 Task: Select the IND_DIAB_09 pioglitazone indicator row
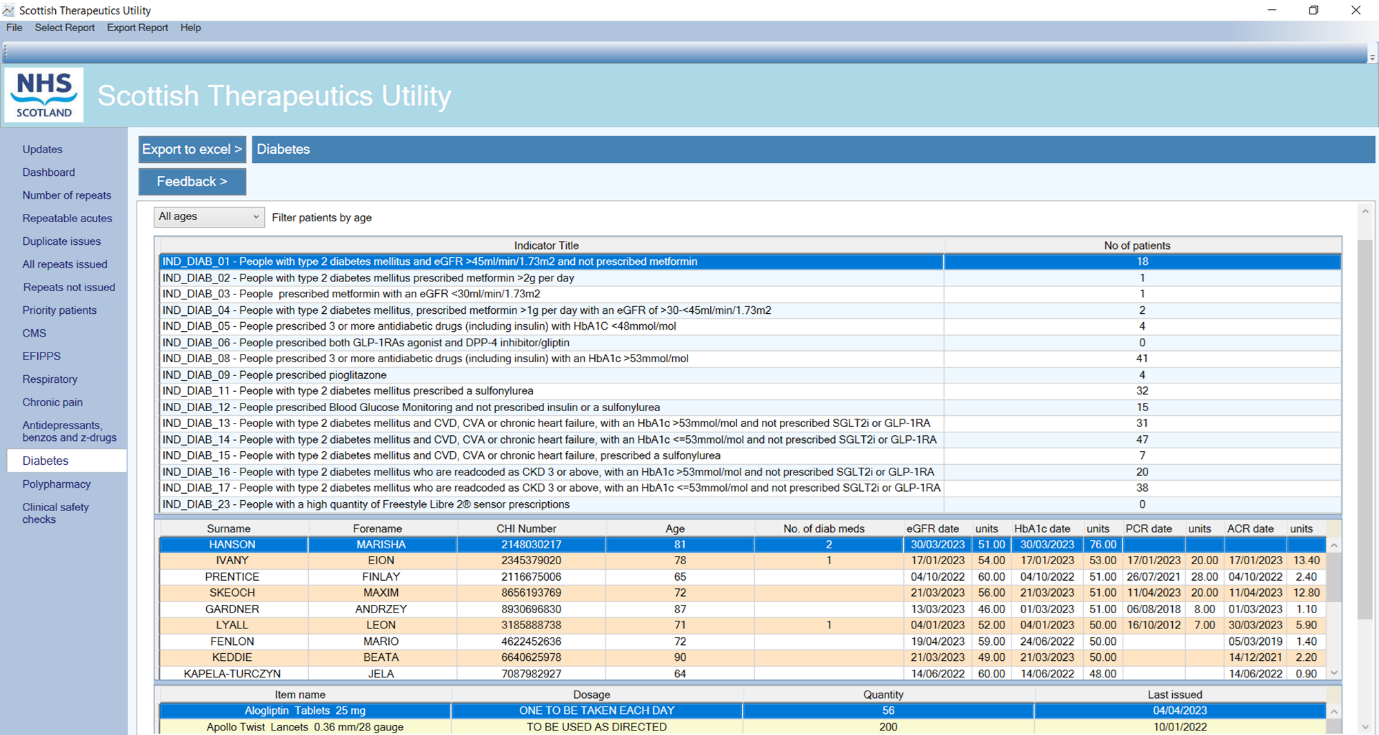point(550,375)
